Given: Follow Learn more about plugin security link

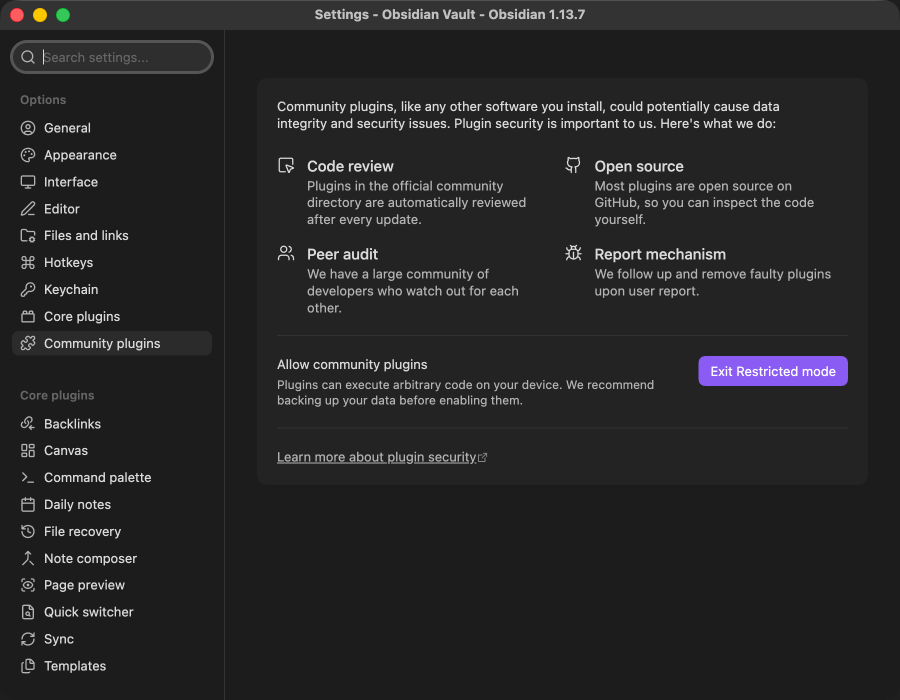Looking at the screenshot, I should [377, 457].
